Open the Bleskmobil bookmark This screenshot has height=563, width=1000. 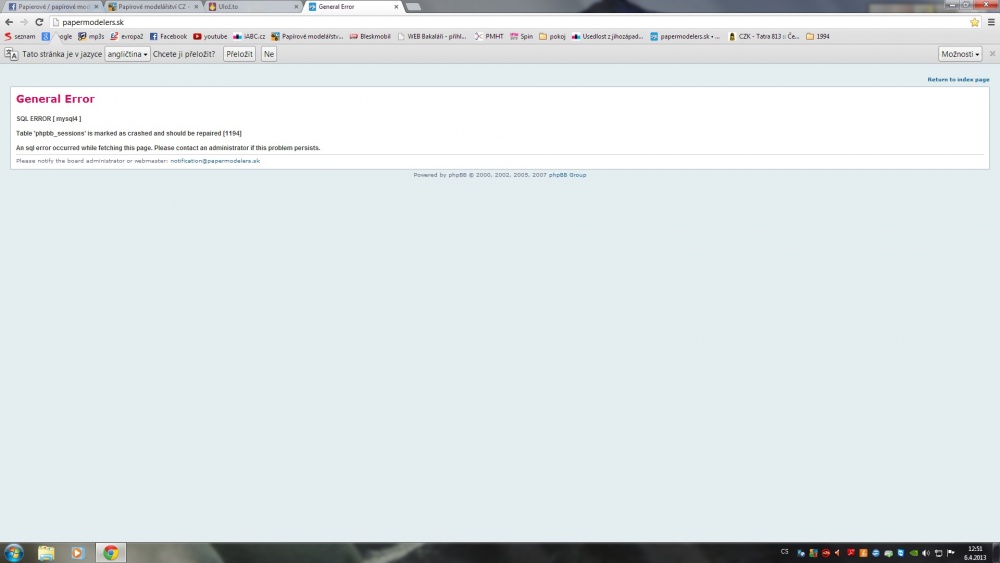(x=370, y=36)
